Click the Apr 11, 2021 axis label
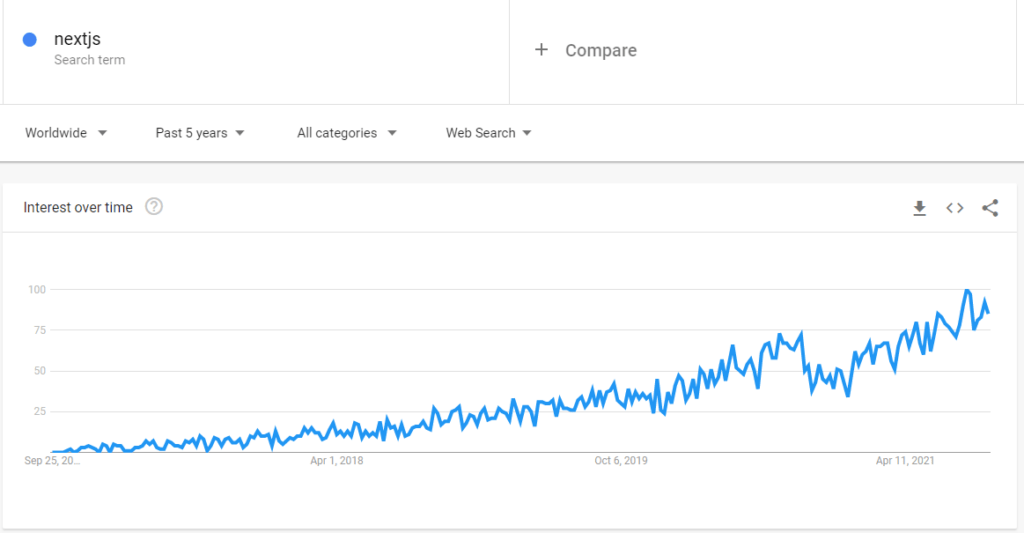1024x533 pixels. [904, 460]
